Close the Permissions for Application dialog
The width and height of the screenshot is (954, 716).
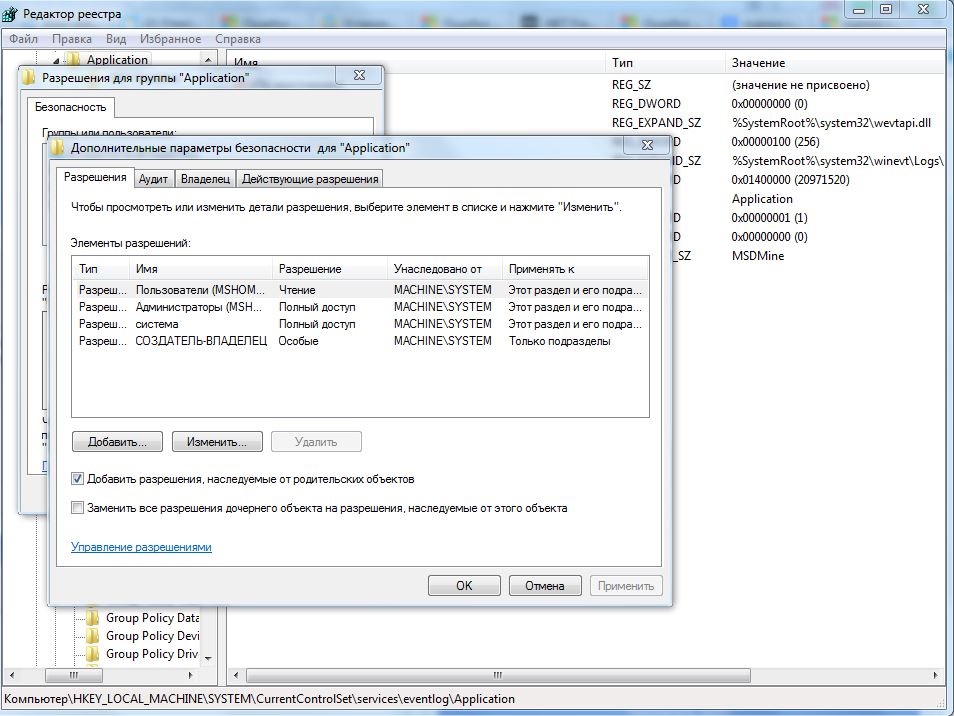pos(359,75)
